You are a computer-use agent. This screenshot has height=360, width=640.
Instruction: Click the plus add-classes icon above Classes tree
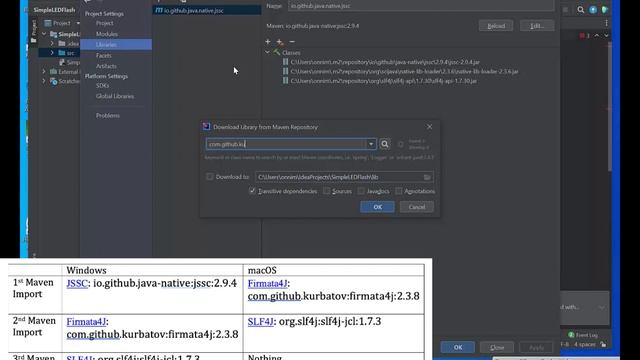pos(268,42)
